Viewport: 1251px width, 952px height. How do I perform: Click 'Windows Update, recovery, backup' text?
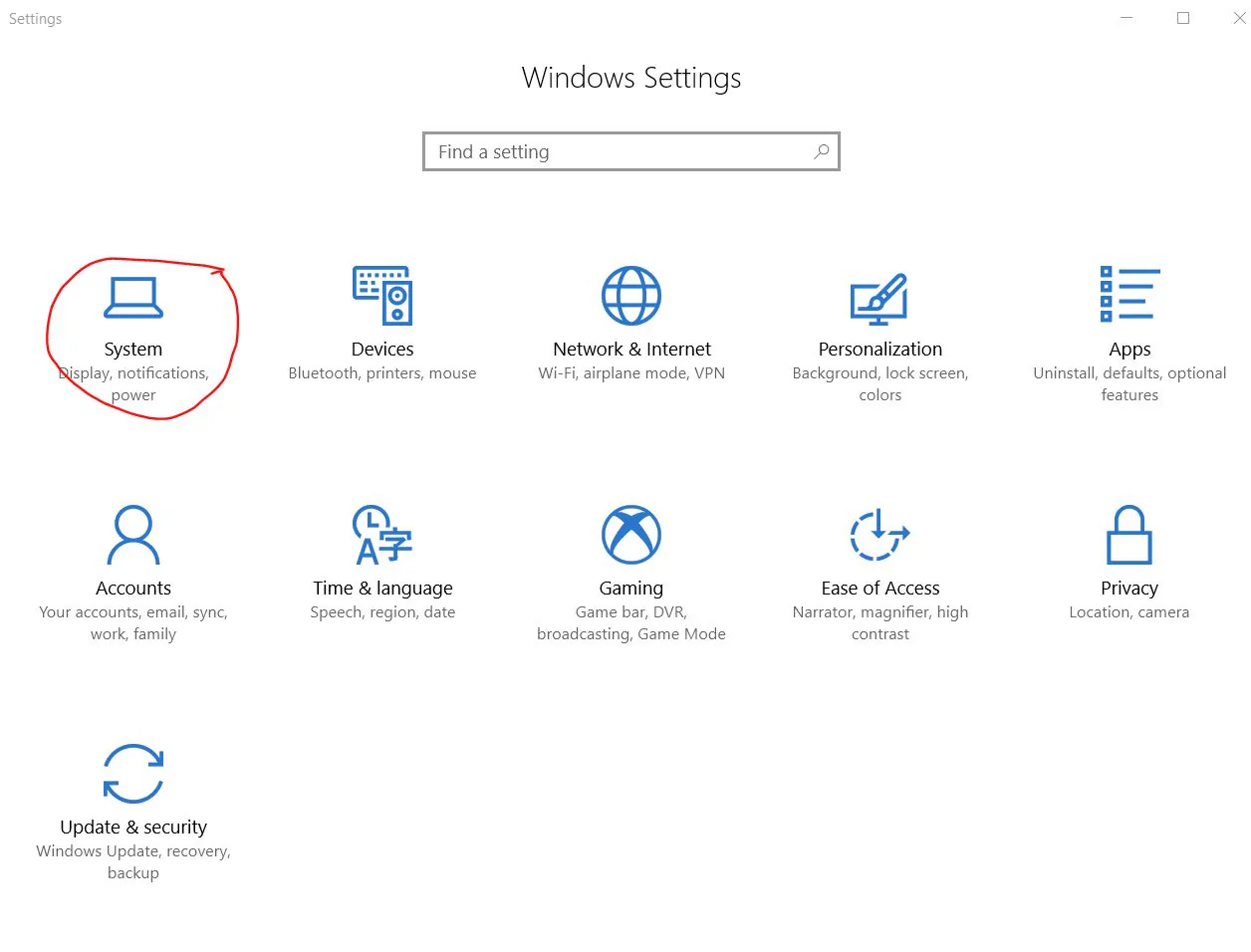pyautogui.click(x=133, y=862)
